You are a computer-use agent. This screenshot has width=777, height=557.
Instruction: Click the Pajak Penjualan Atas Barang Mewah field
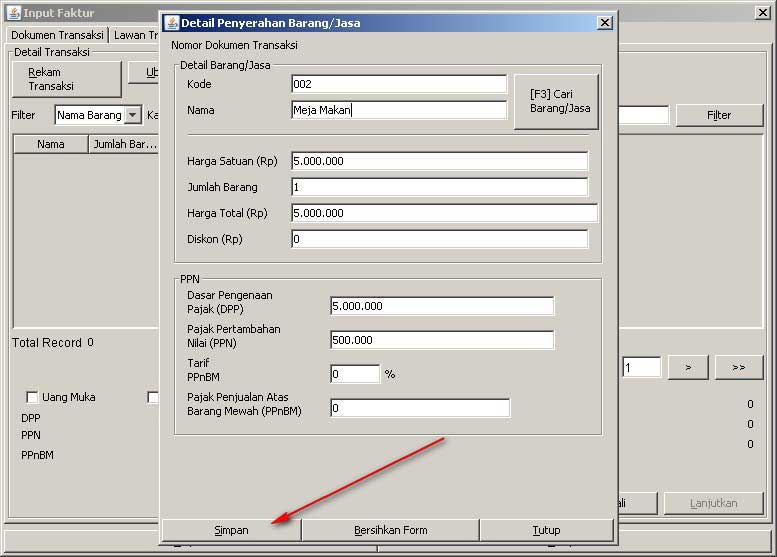click(420, 408)
